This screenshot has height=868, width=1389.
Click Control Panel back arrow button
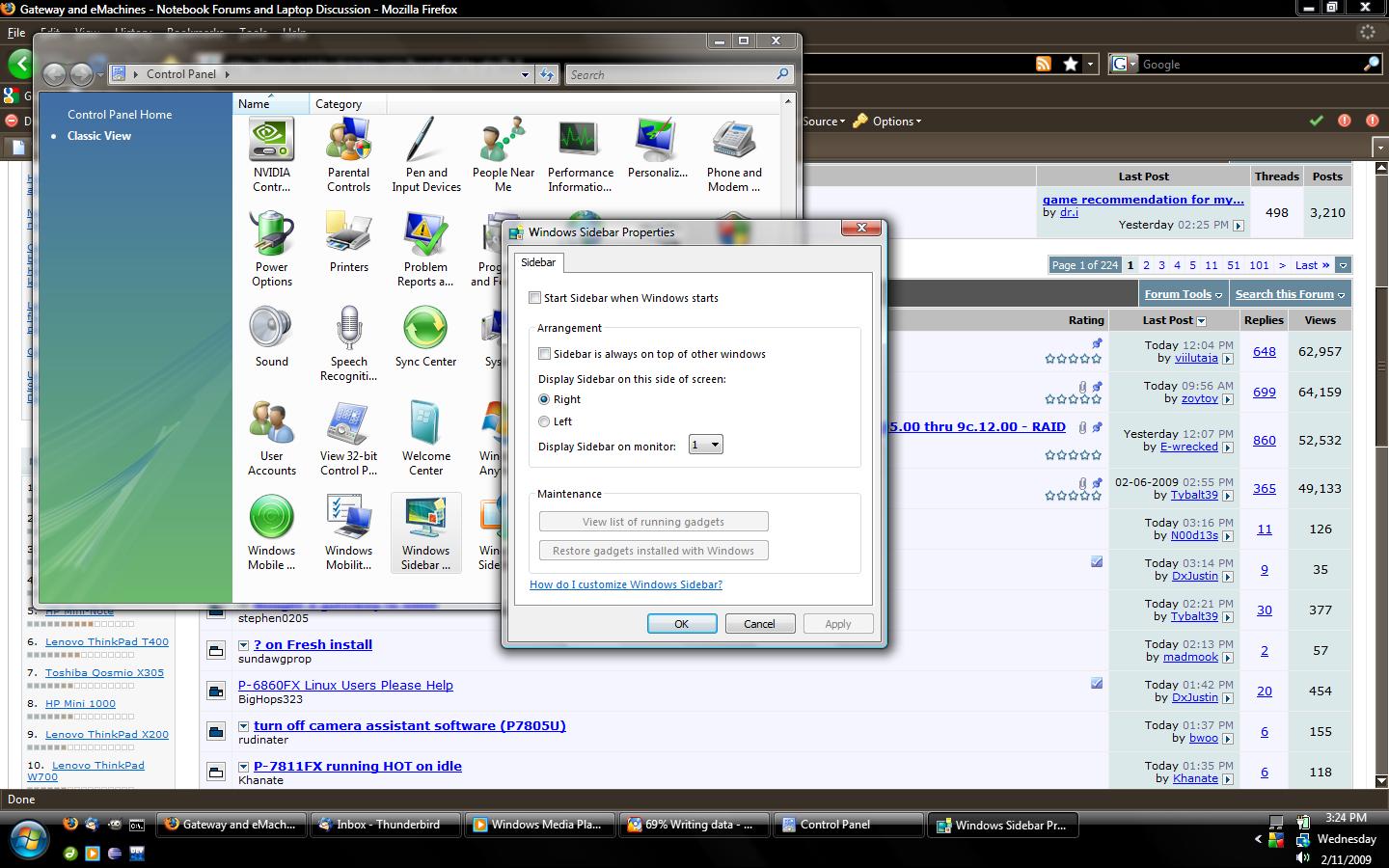[x=55, y=74]
